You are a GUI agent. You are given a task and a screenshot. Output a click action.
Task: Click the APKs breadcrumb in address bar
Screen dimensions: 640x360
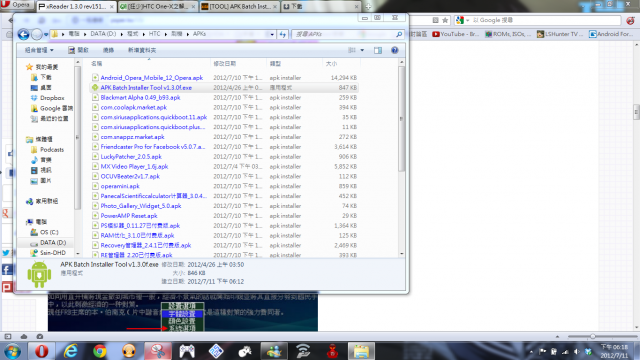tap(199, 34)
